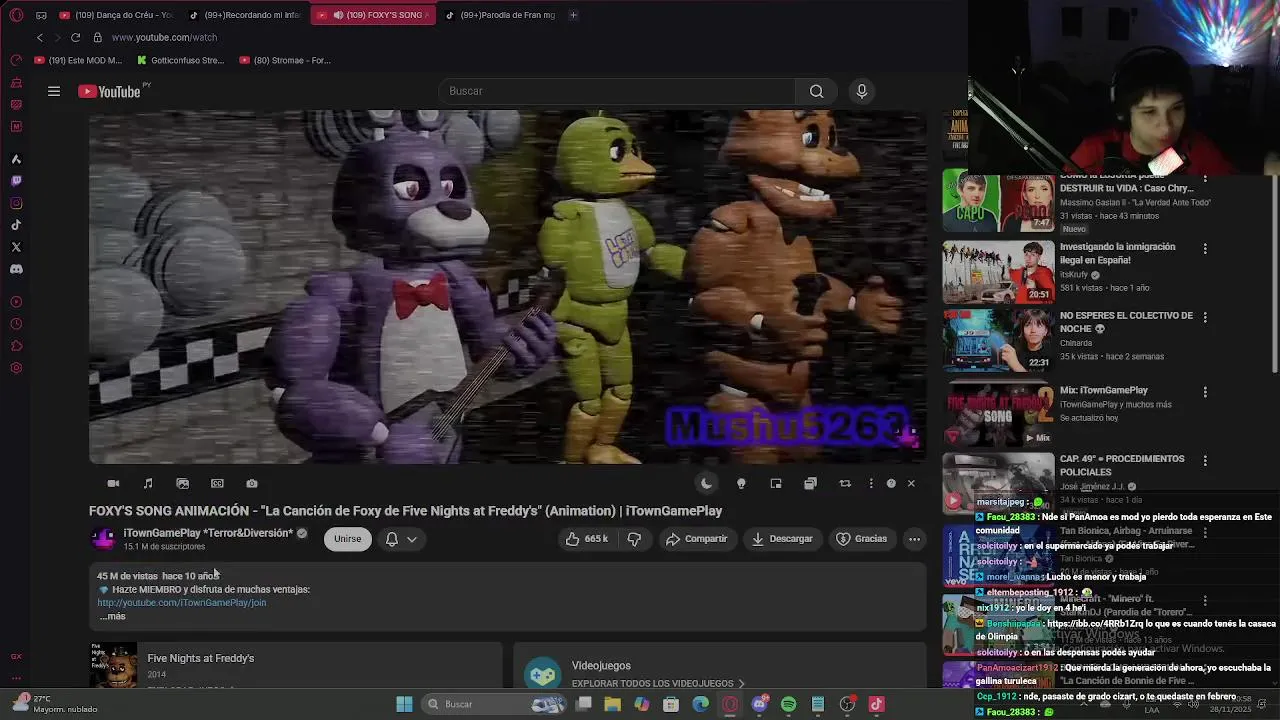
Task: Open menu for Investigando la inmigración video
Action: click(x=1205, y=248)
